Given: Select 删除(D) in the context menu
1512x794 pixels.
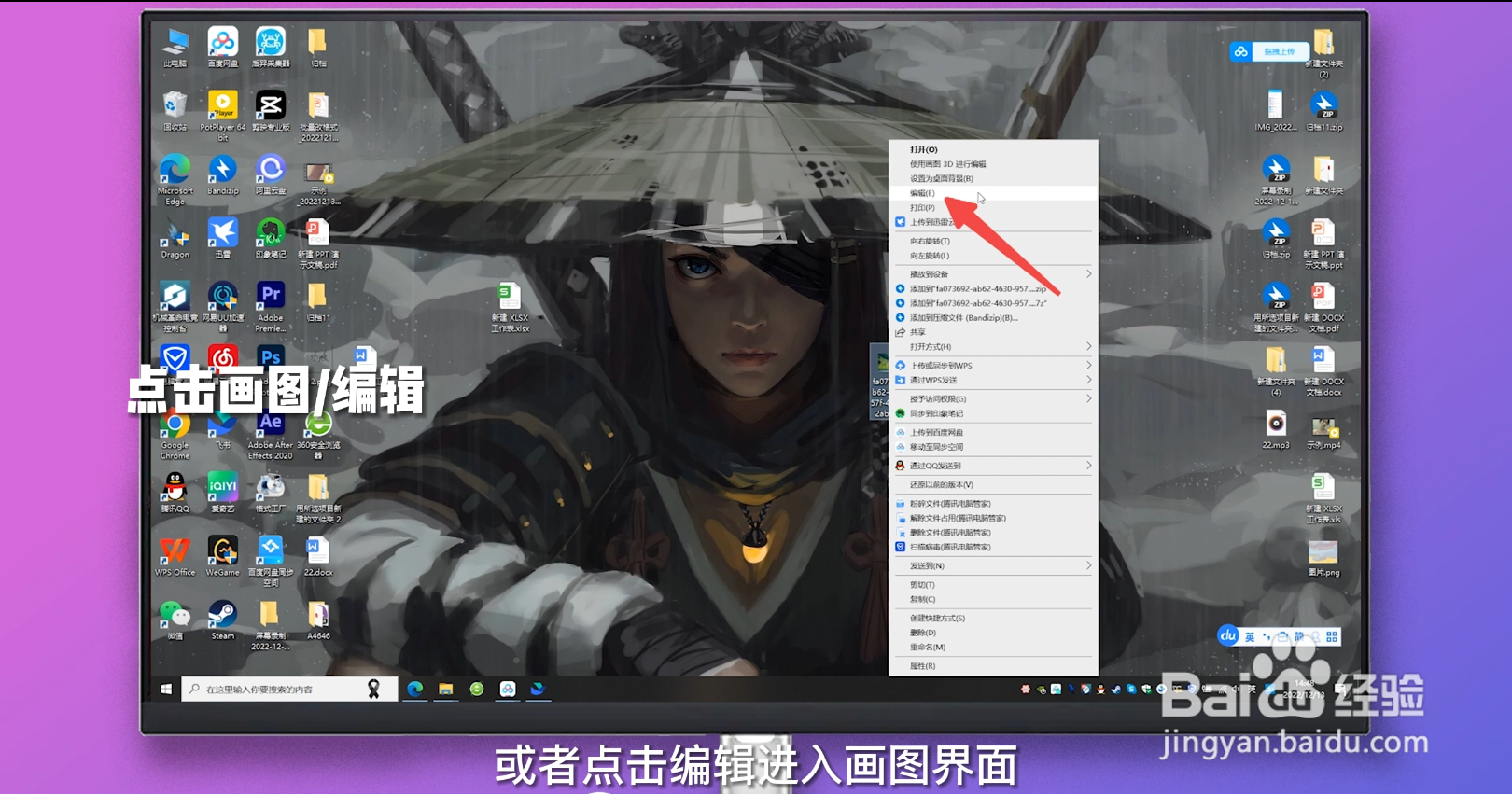Looking at the screenshot, I should click(992, 633).
